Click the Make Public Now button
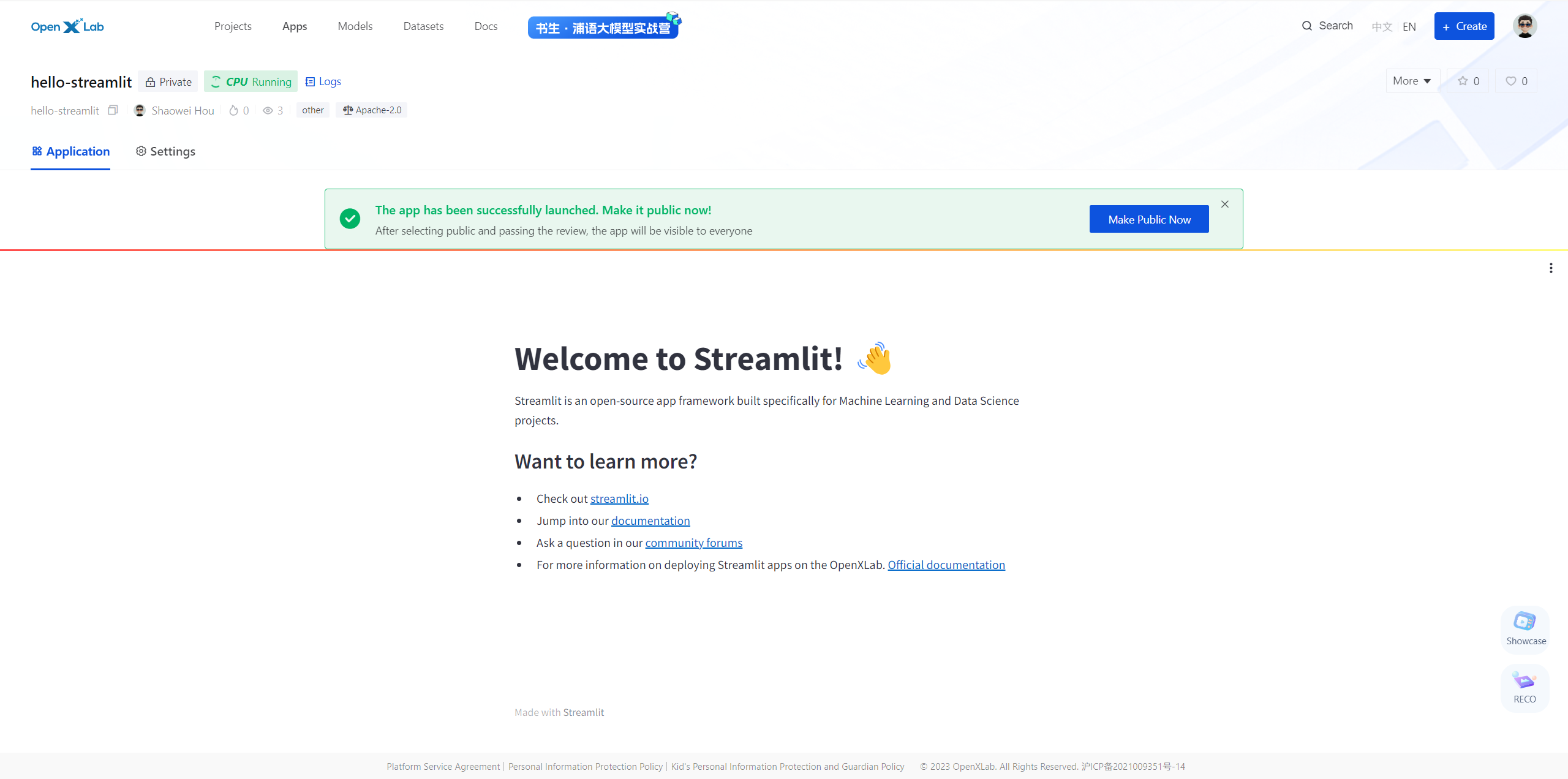 [x=1149, y=219]
